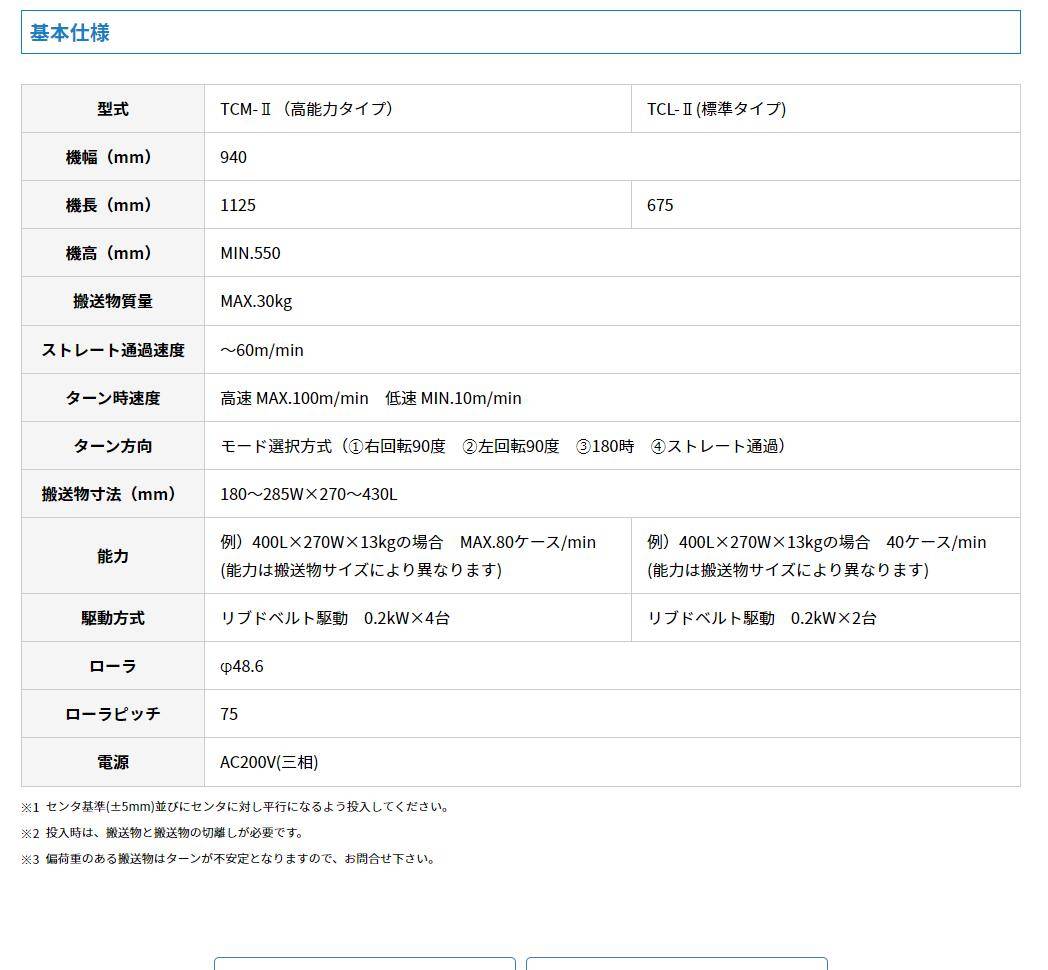Click the 機長 value 1125
Image resolution: width=1048 pixels, height=970 pixels.
pyautogui.click(x=238, y=205)
